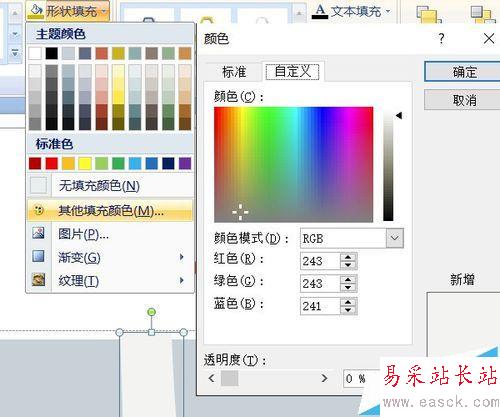
Task: Click the picture fill icon
Action: point(38,233)
